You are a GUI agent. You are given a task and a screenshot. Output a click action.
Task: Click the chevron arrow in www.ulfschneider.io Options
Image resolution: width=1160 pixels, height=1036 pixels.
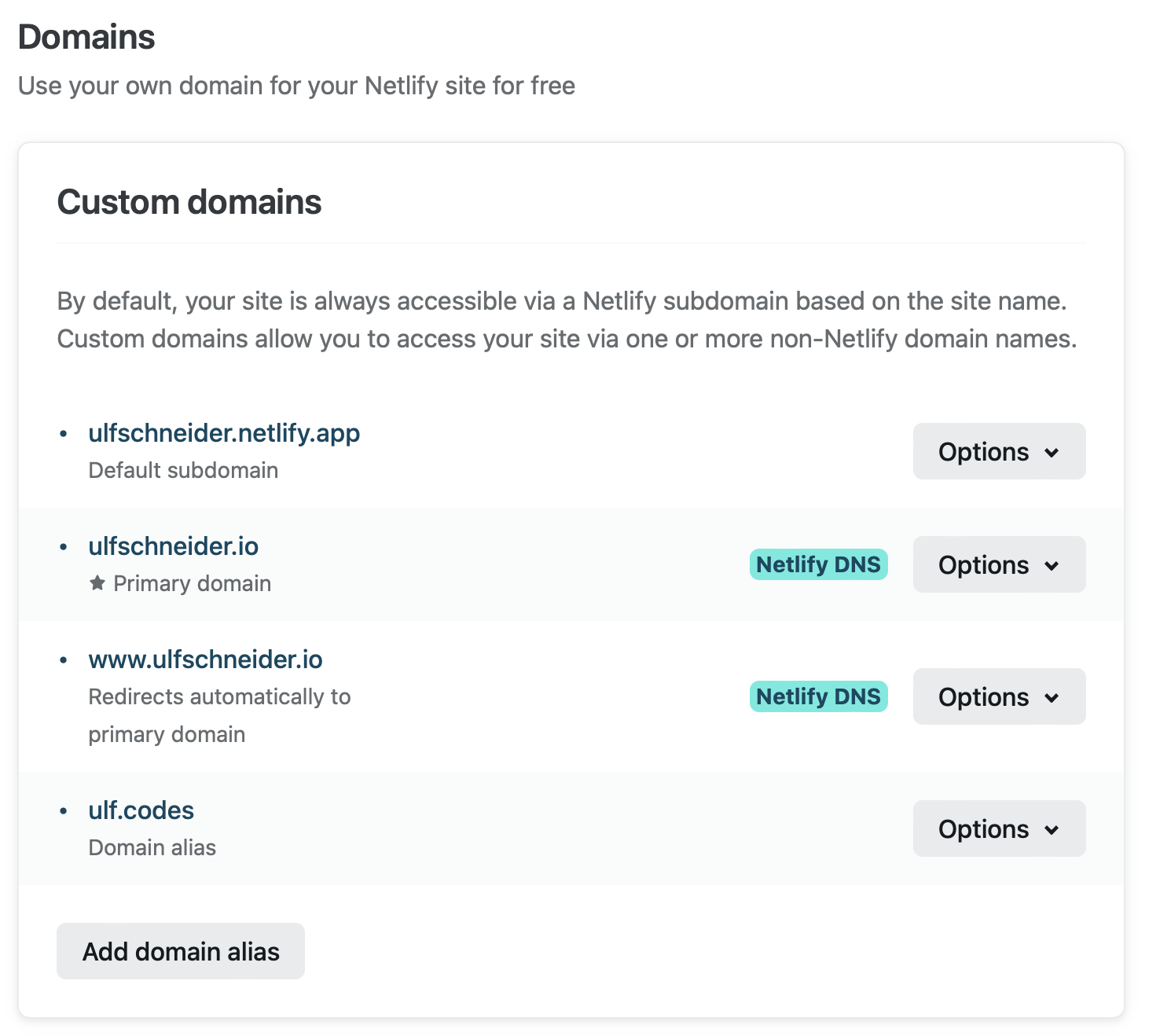point(1052,697)
